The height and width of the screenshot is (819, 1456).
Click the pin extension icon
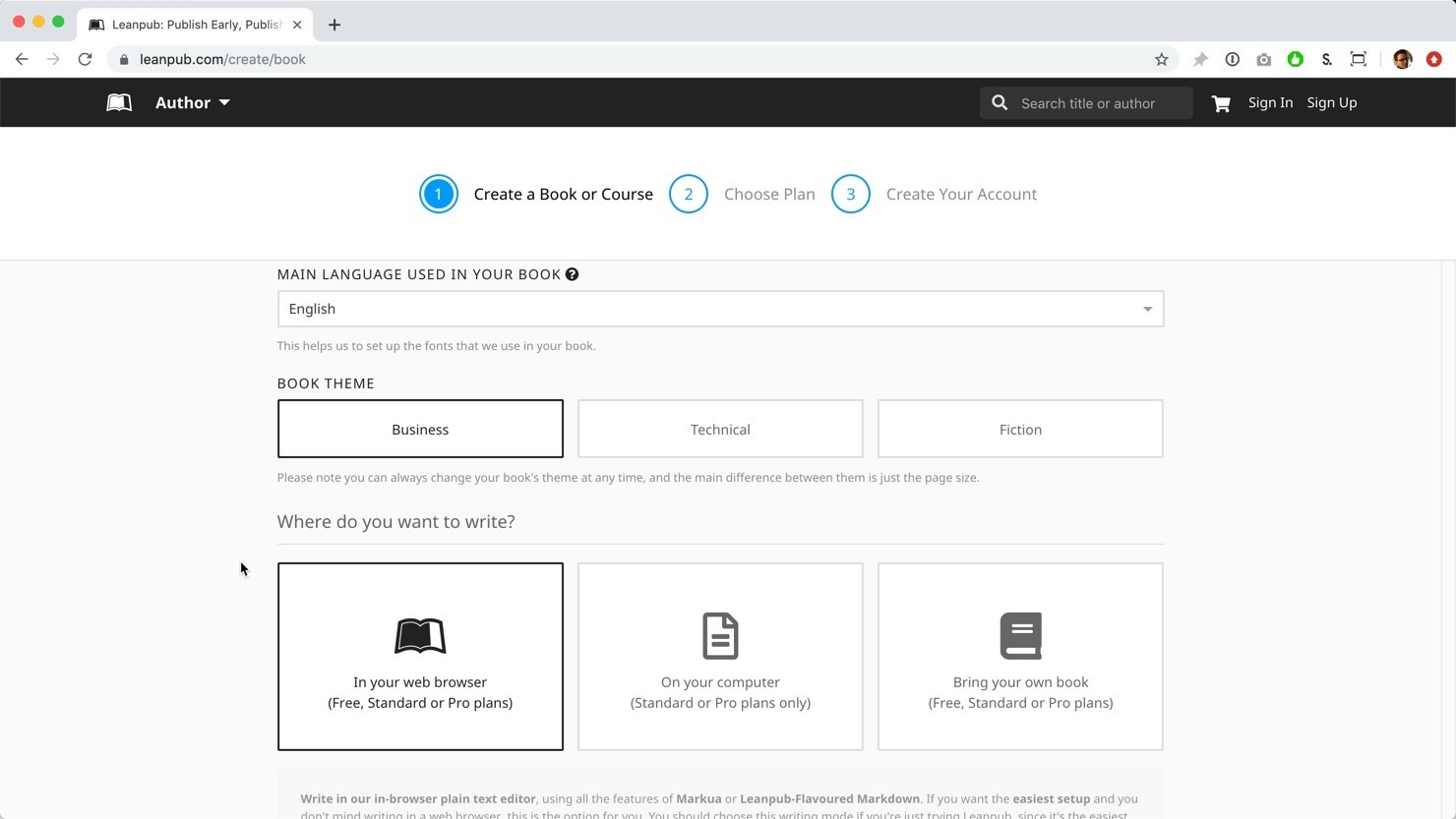(x=1200, y=59)
